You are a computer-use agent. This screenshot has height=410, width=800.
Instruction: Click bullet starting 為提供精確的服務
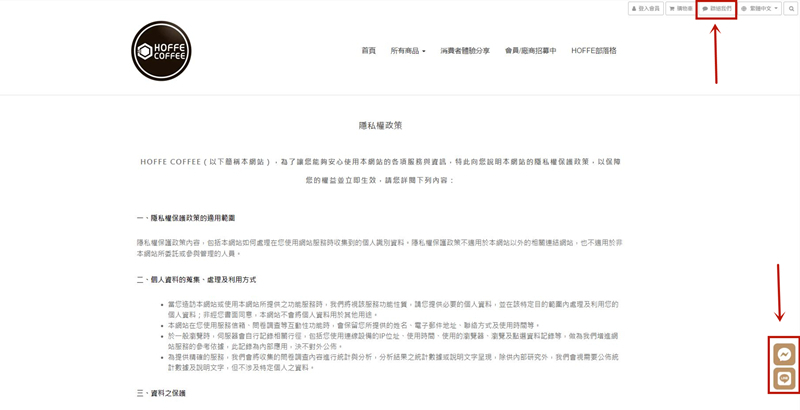393,362
